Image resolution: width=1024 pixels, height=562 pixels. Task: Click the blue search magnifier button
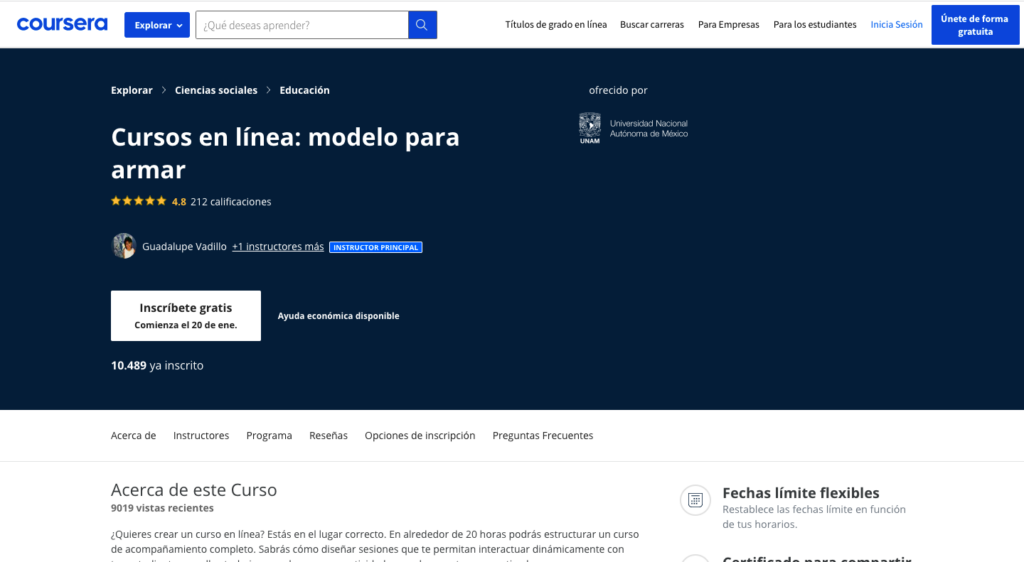(423, 25)
